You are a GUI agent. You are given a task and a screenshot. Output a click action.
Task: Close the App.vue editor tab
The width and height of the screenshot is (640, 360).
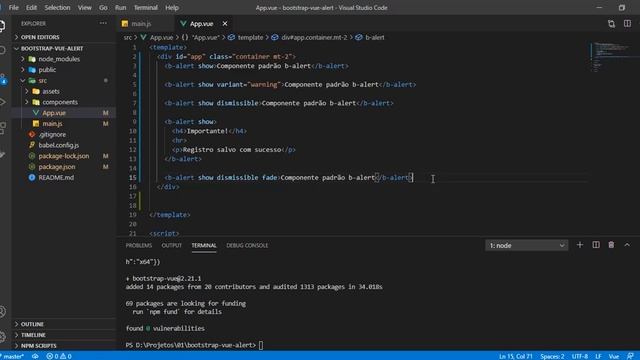pyautogui.click(x=225, y=24)
